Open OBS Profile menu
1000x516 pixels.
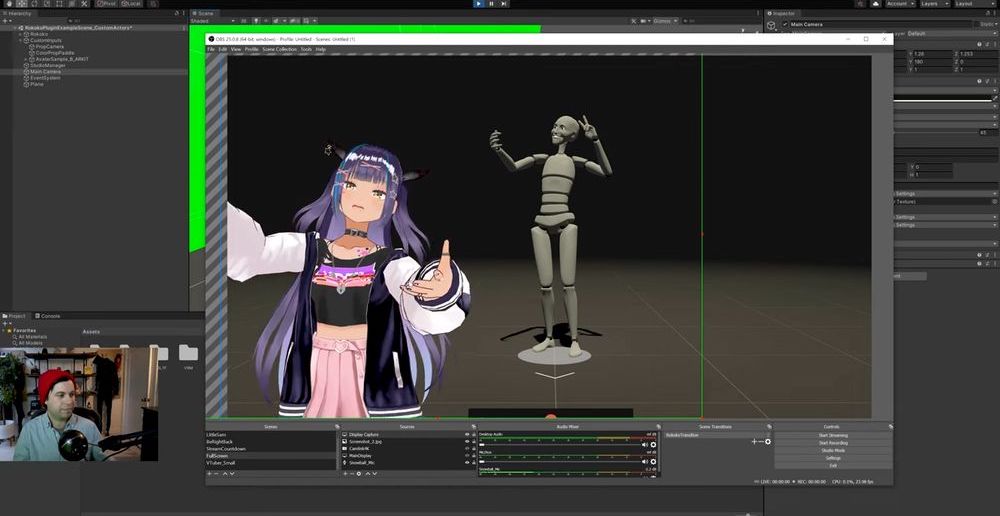point(252,49)
